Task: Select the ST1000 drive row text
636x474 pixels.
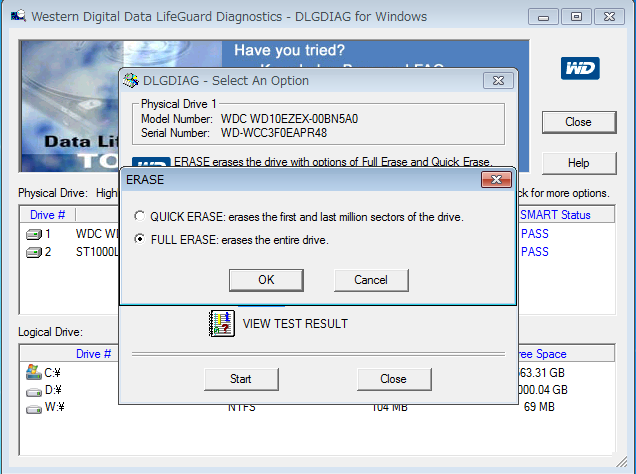Action: [97, 252]
